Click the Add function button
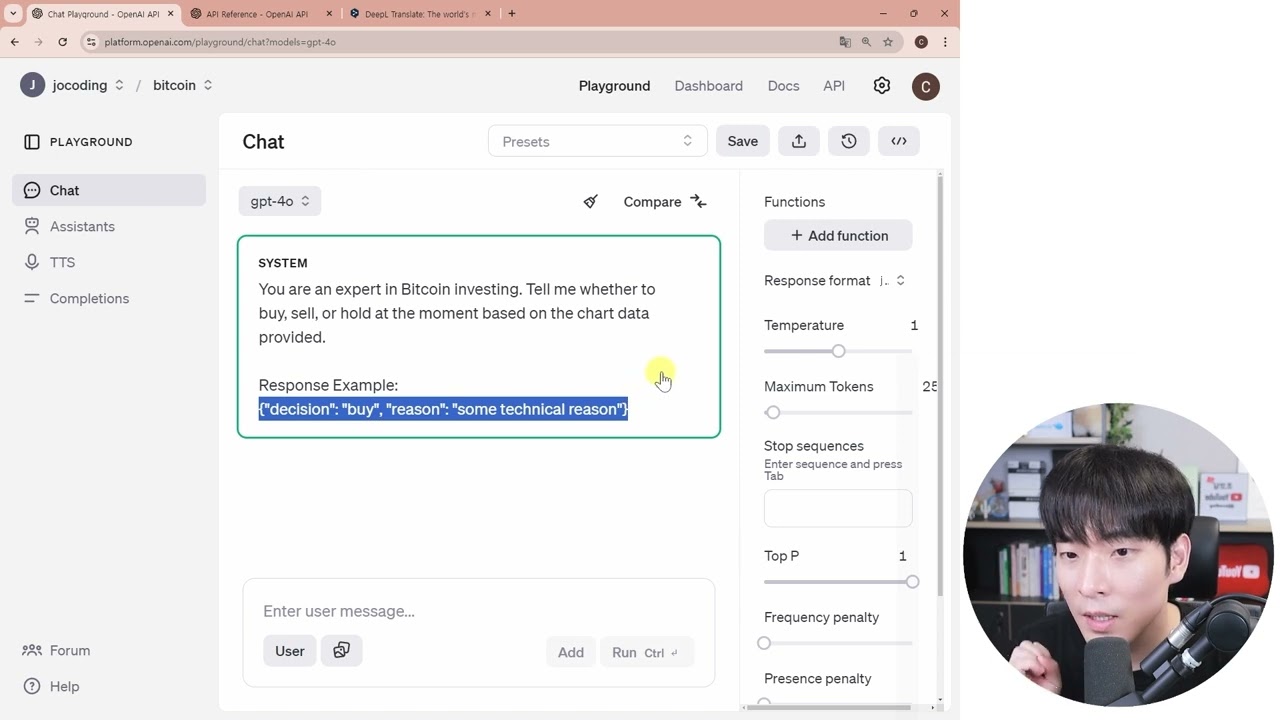 click(838, 236)
